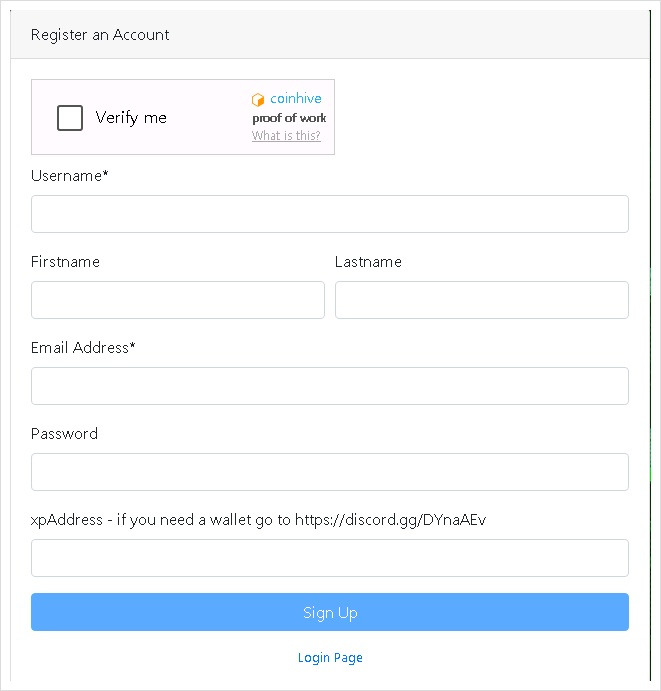Click the orange coinhive hexagon logo
The height and width of the screenshot is (691, 661).
click(258, 100)
